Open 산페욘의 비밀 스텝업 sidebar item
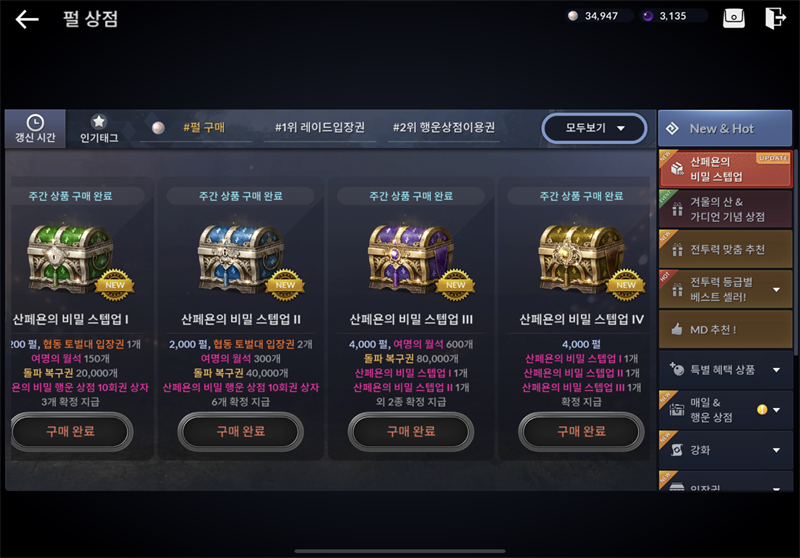800x558 pixels. [725, 169]
